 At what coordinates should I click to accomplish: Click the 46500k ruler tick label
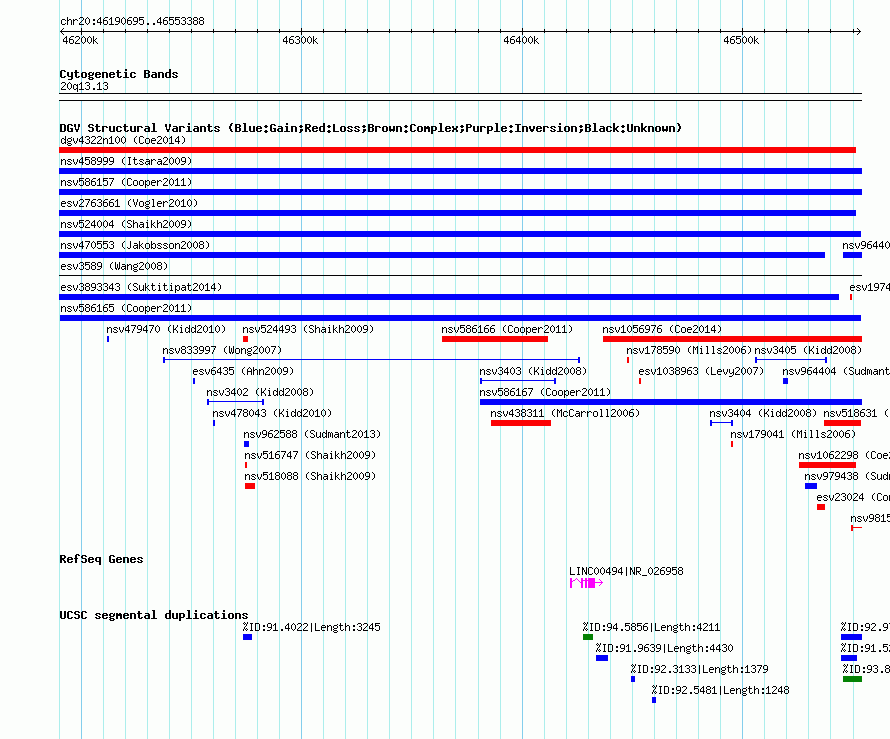click(741, 40)
